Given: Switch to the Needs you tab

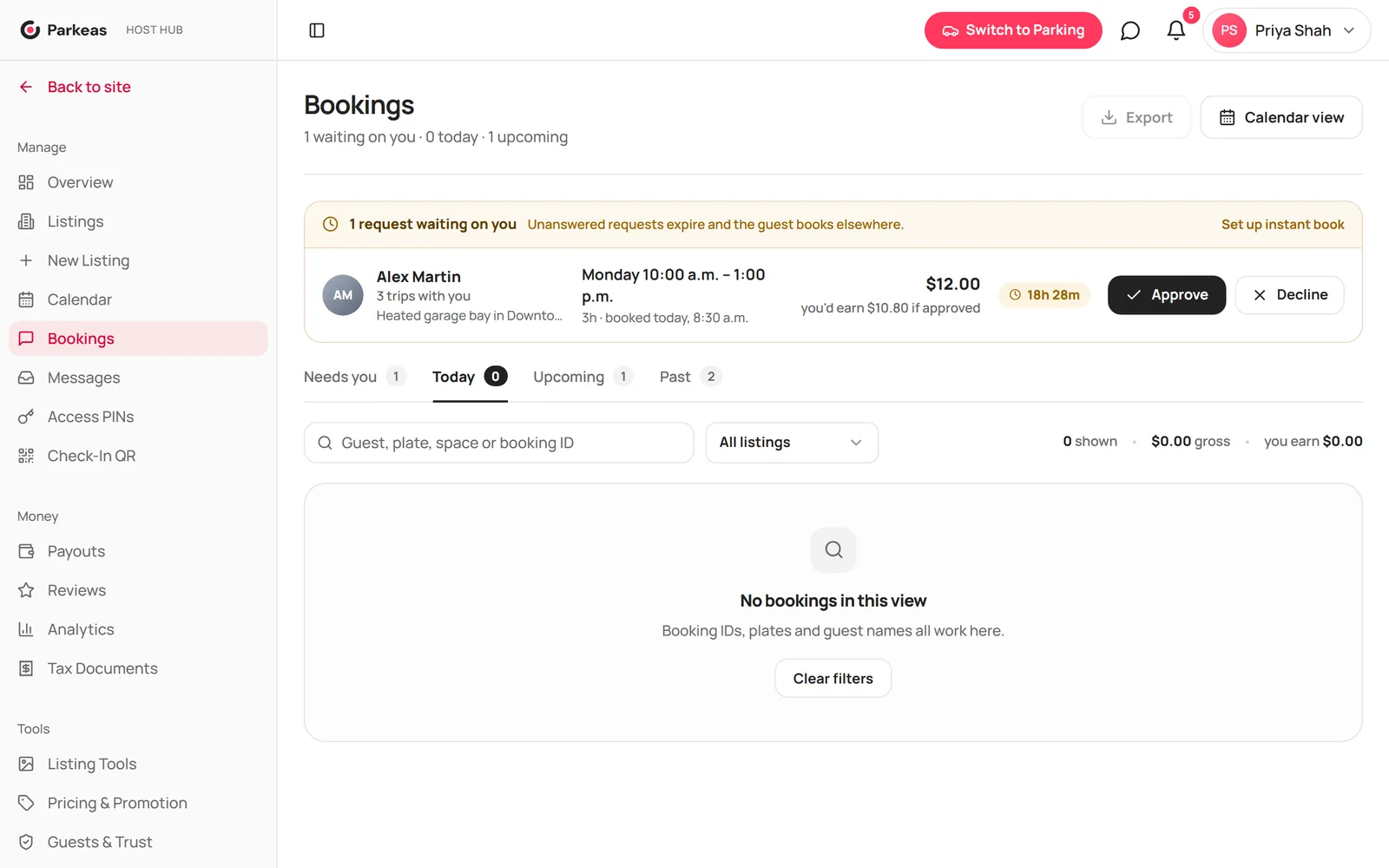Looking at the screenshot, I should click(x=354, y=377).
